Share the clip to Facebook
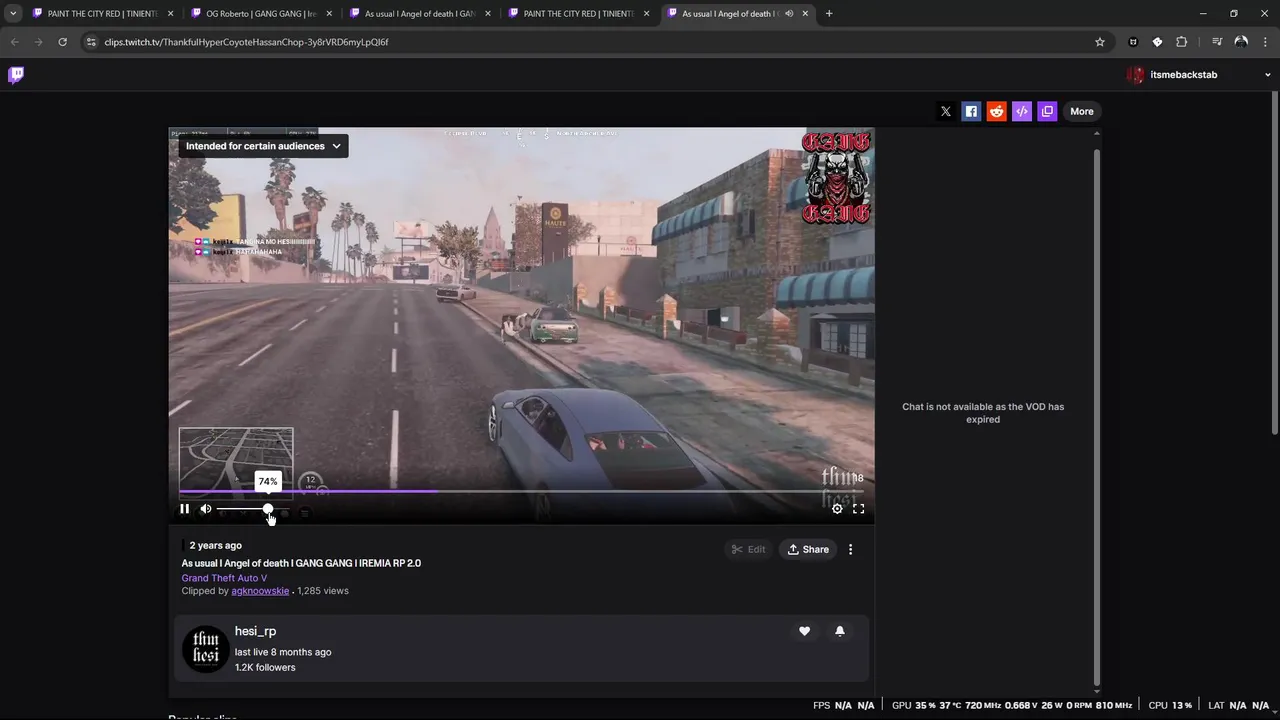Image resolution: width=1280 pixels, height=720 pixels. 971,111
